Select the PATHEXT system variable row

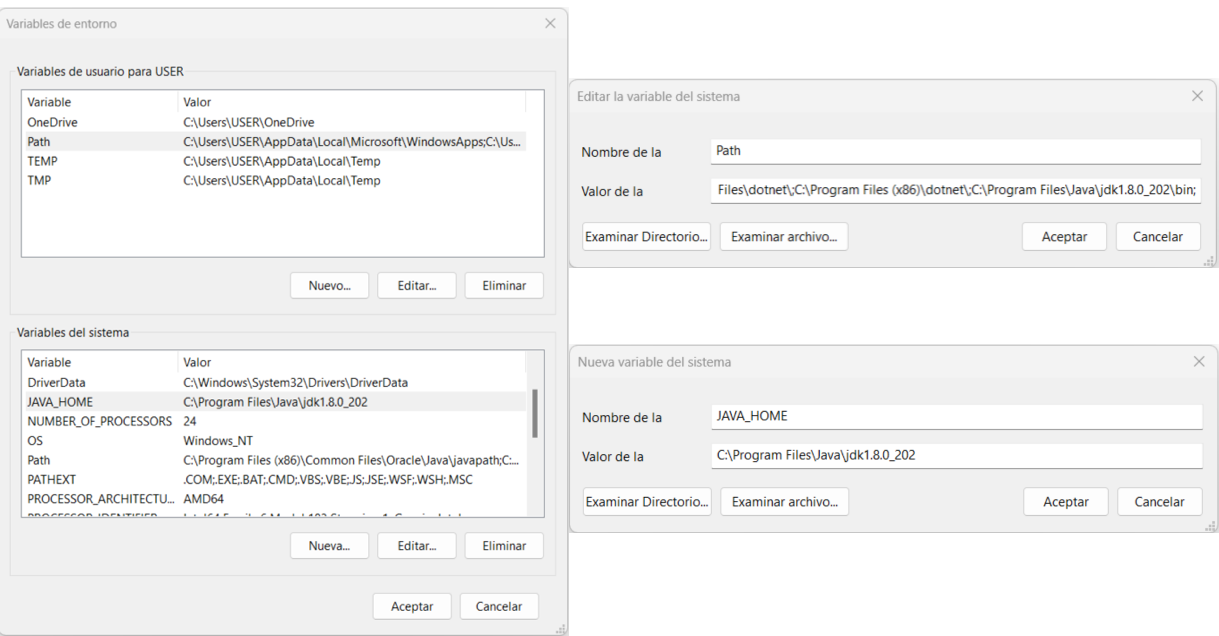click(x=273, y=479)
